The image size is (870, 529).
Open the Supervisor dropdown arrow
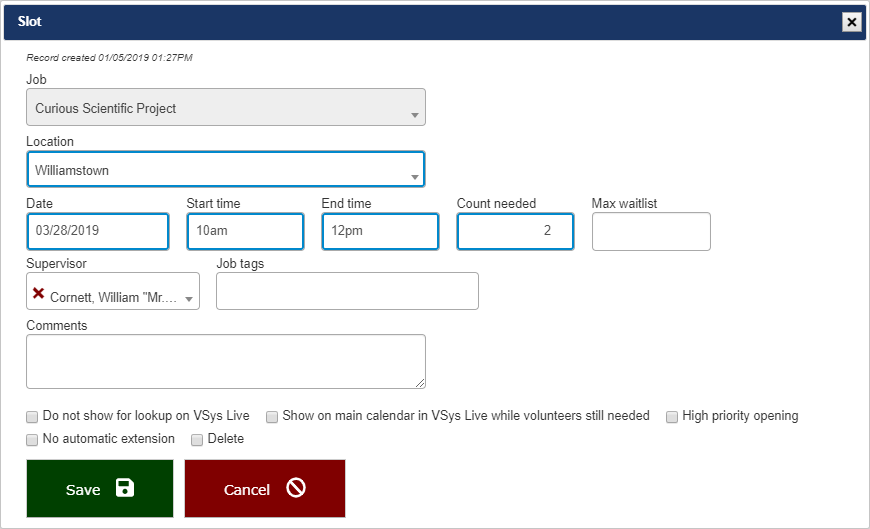pos(188,299)
